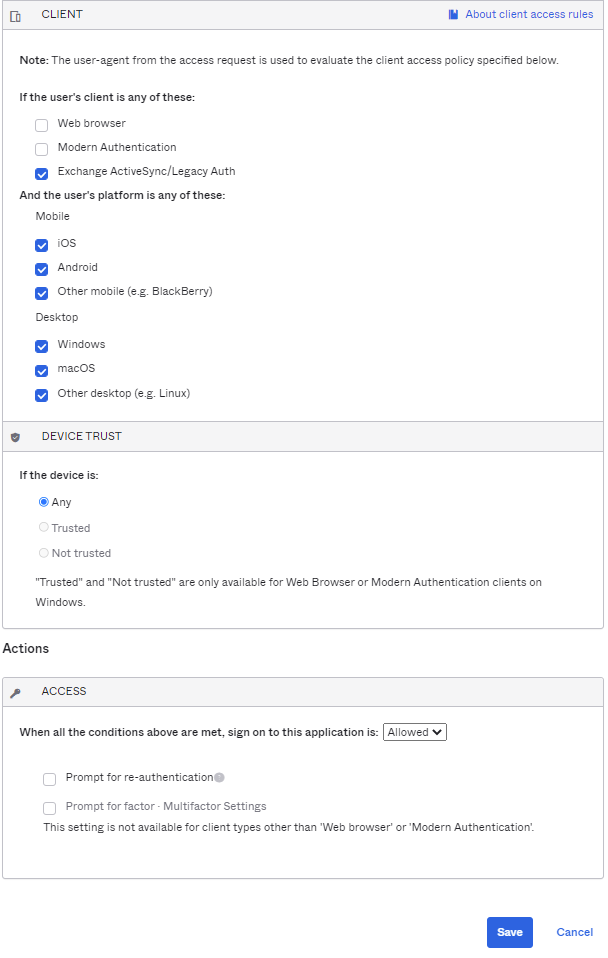Check Prompt for re-authentication

coord(49,779)
